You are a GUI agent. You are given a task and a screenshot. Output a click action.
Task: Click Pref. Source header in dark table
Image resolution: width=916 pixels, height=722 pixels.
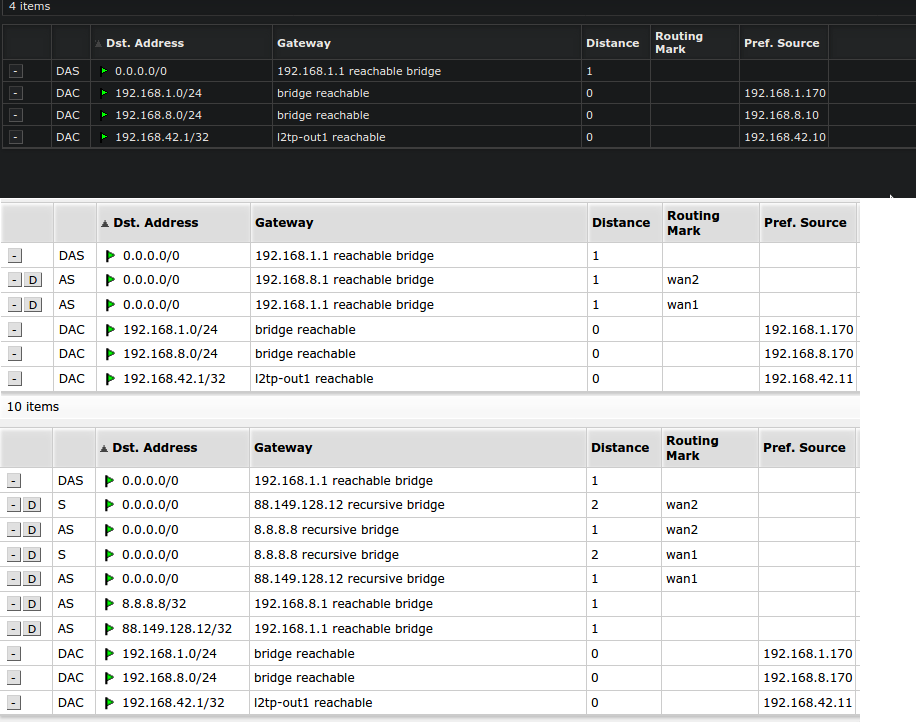click(x=783, y=43)
